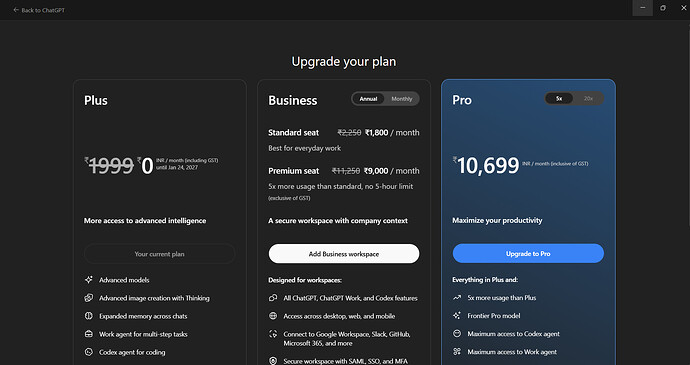
Task: Click the Pro plan title
Action: tap(462, 100)
